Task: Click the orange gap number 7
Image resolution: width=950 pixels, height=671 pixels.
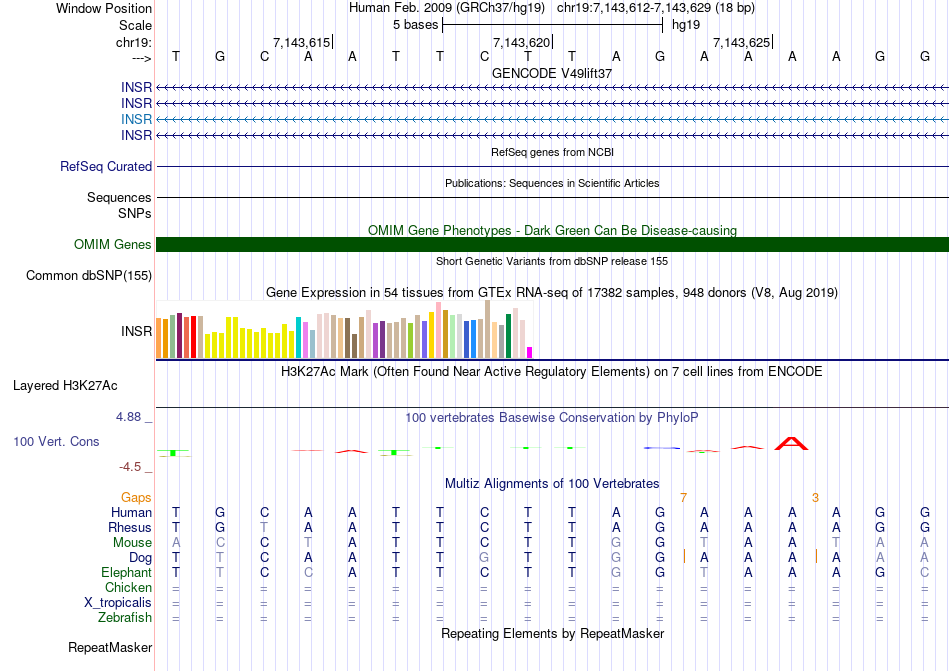Action: pos(683,497)
